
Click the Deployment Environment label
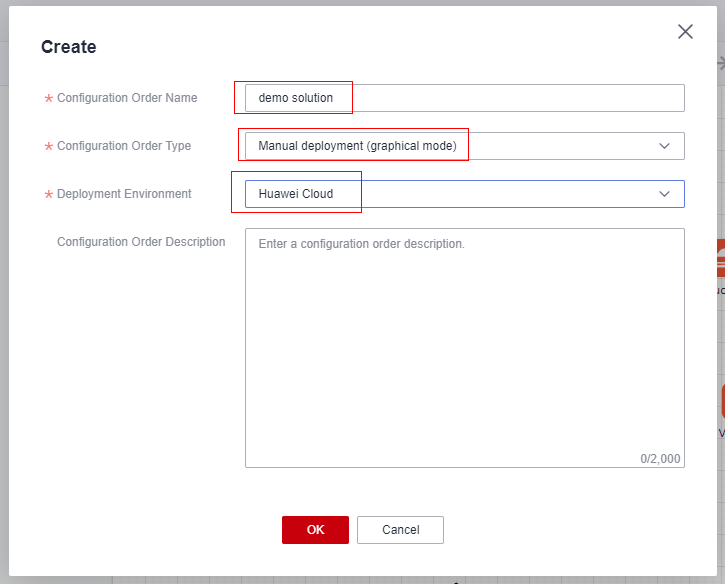point(124,194)
